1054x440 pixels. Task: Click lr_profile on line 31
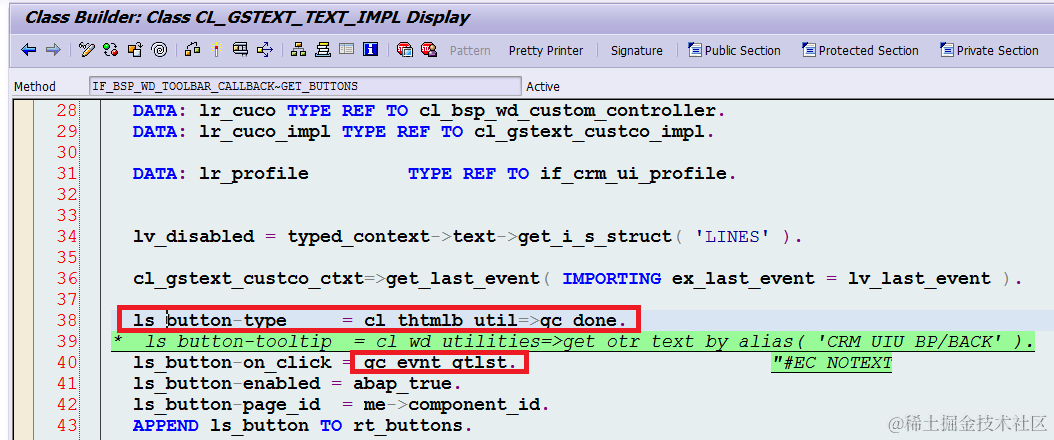tap(253, 174)
